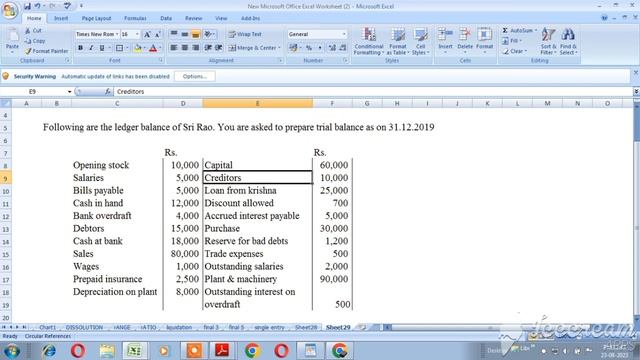Screen dimensions: 640x360
Task: Open the DISSOLUTION sheet tab
Action: pyautogui.click(x=84, y=327)
